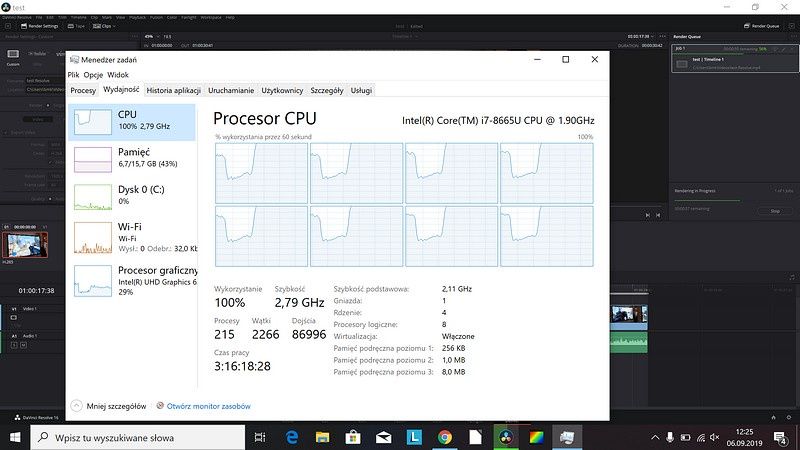
Task: Click the Wątki count 2266
Action: (x=265, y=335)
